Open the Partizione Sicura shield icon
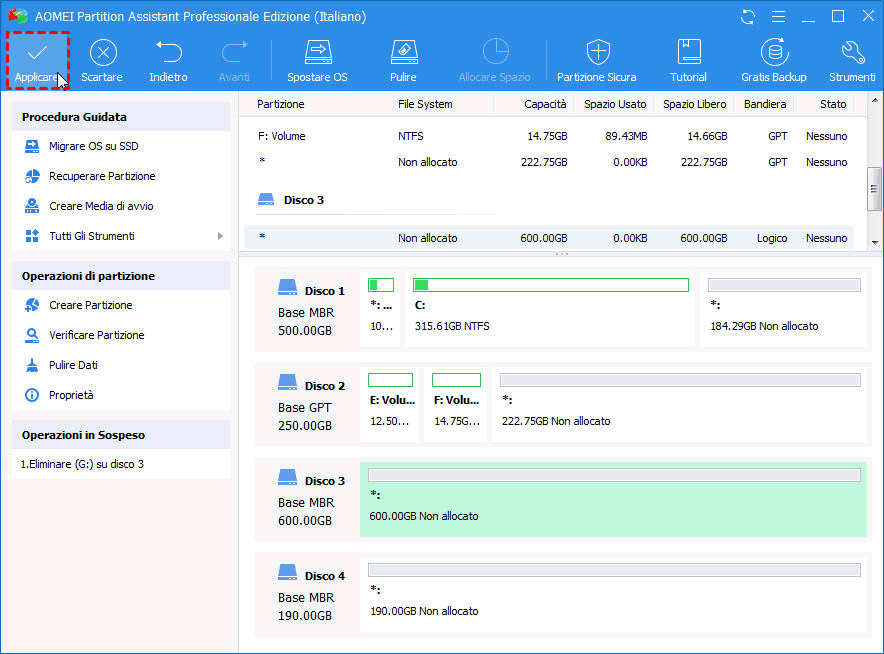This screenshot has height=654, width=884. coord(597,53)
